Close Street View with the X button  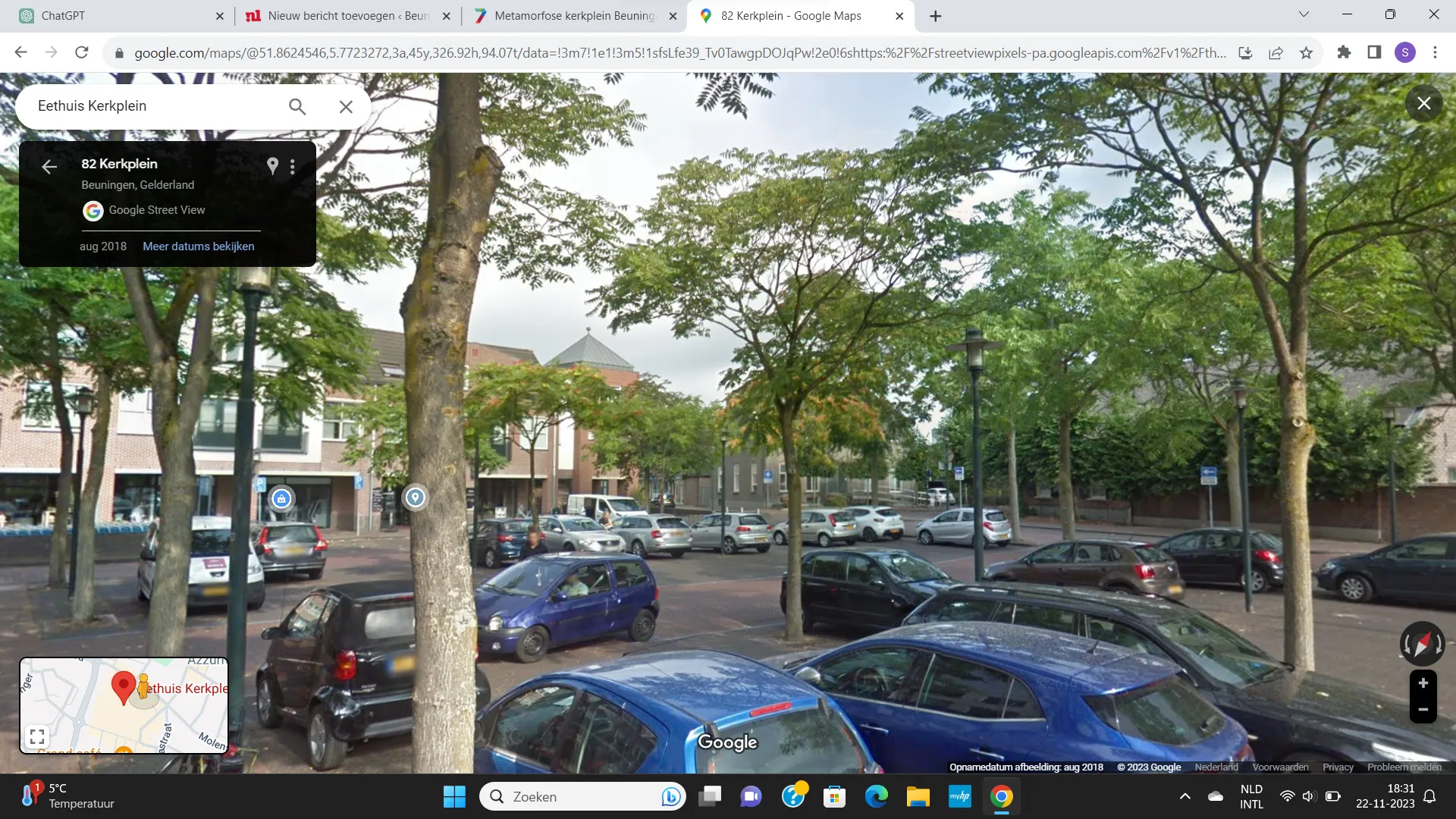(1423, 103)
